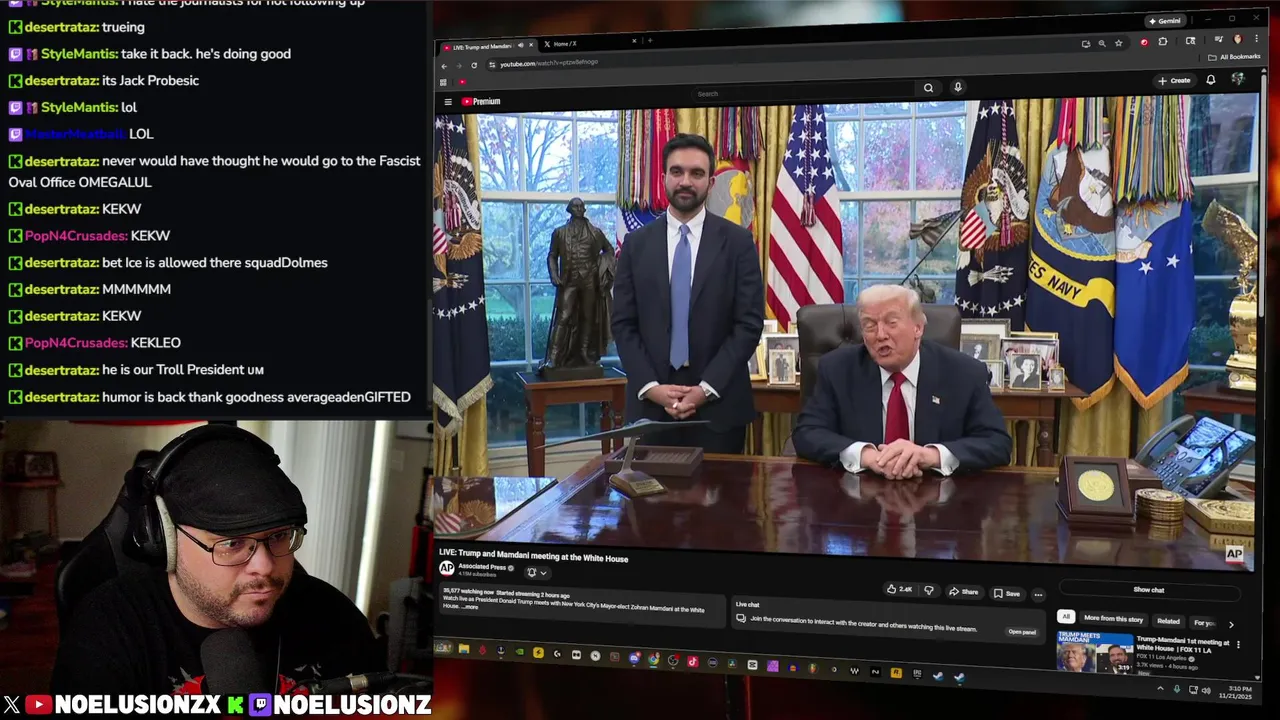The image size is (1280, 720).
Task: Click the YouTube search magnifier button
Action: click(928, 88)
